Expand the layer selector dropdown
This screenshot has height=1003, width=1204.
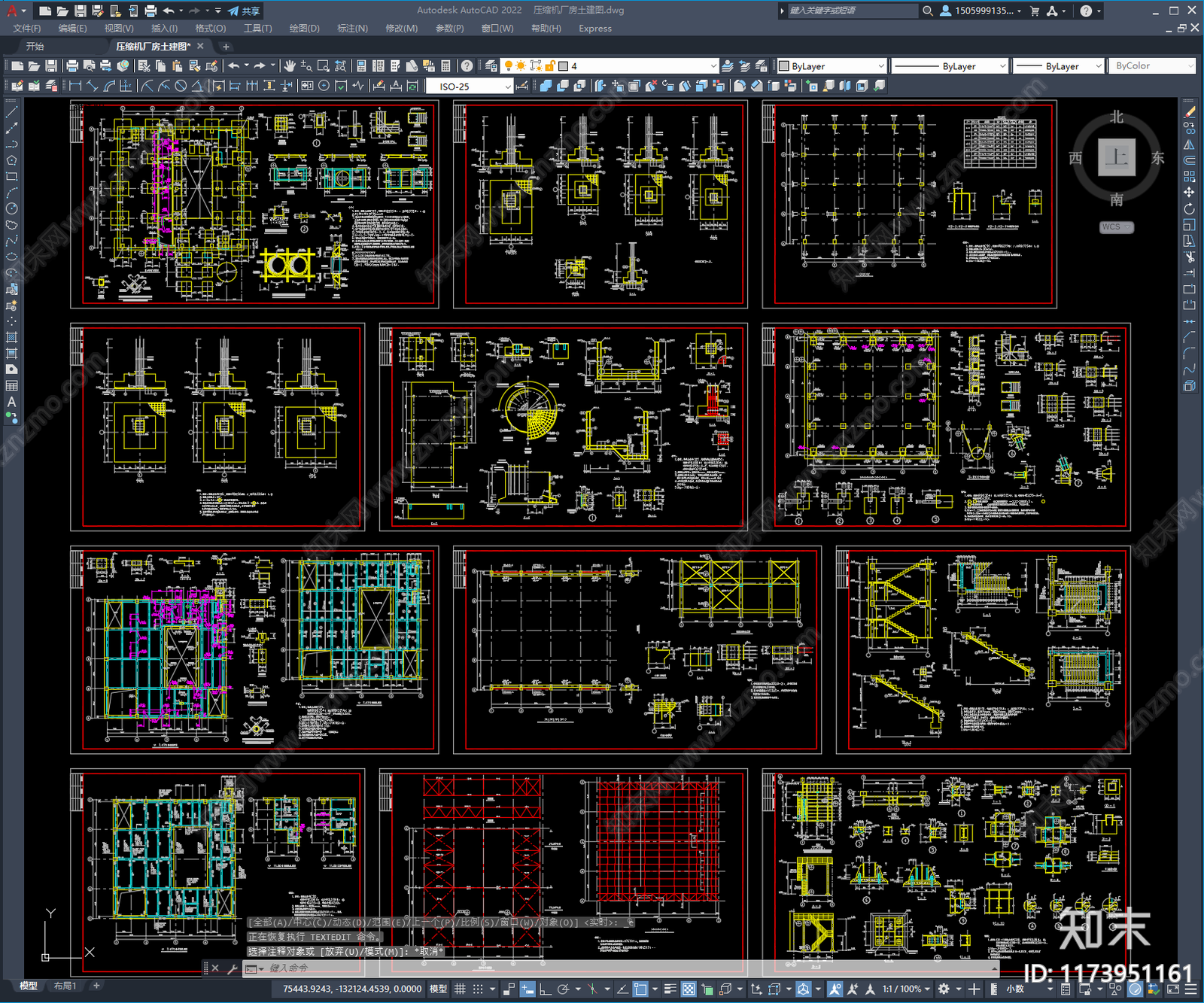(639, 66)
